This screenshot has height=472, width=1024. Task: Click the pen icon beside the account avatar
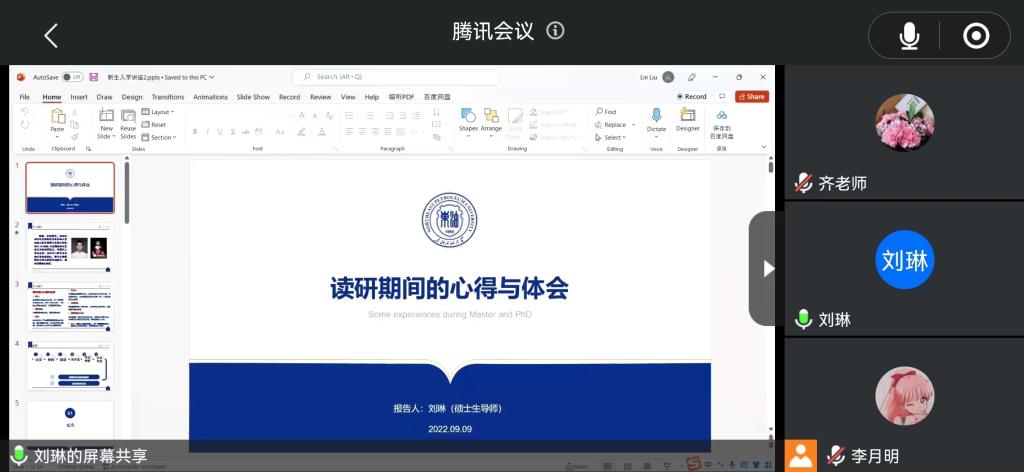(692, 77)
